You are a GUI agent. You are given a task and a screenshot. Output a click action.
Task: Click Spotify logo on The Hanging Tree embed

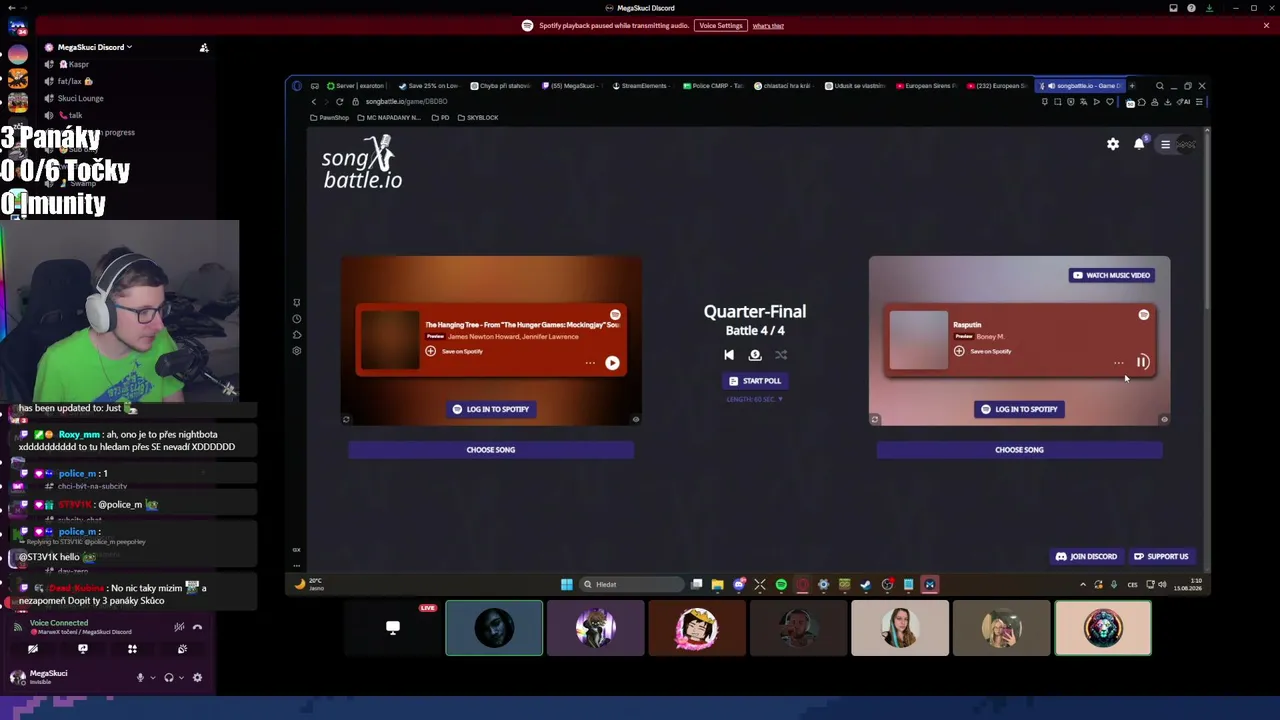[x=615, y=315]
